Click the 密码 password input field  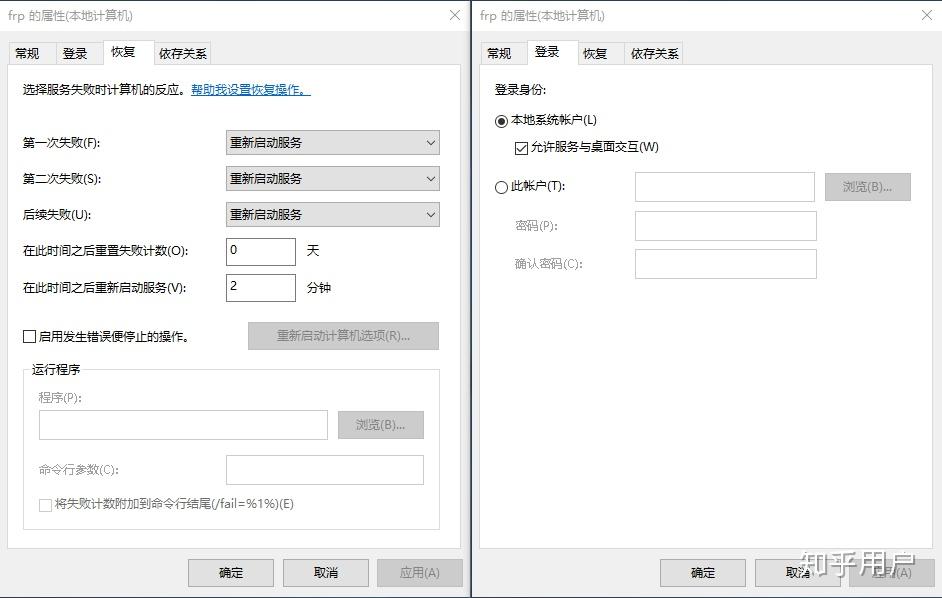tap(724, 225)
